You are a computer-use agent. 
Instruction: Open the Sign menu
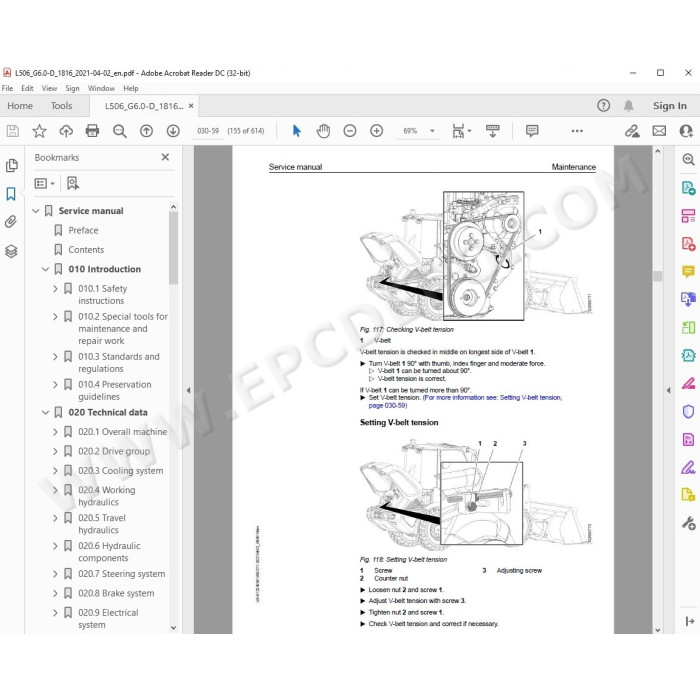[x=72, y=88]
